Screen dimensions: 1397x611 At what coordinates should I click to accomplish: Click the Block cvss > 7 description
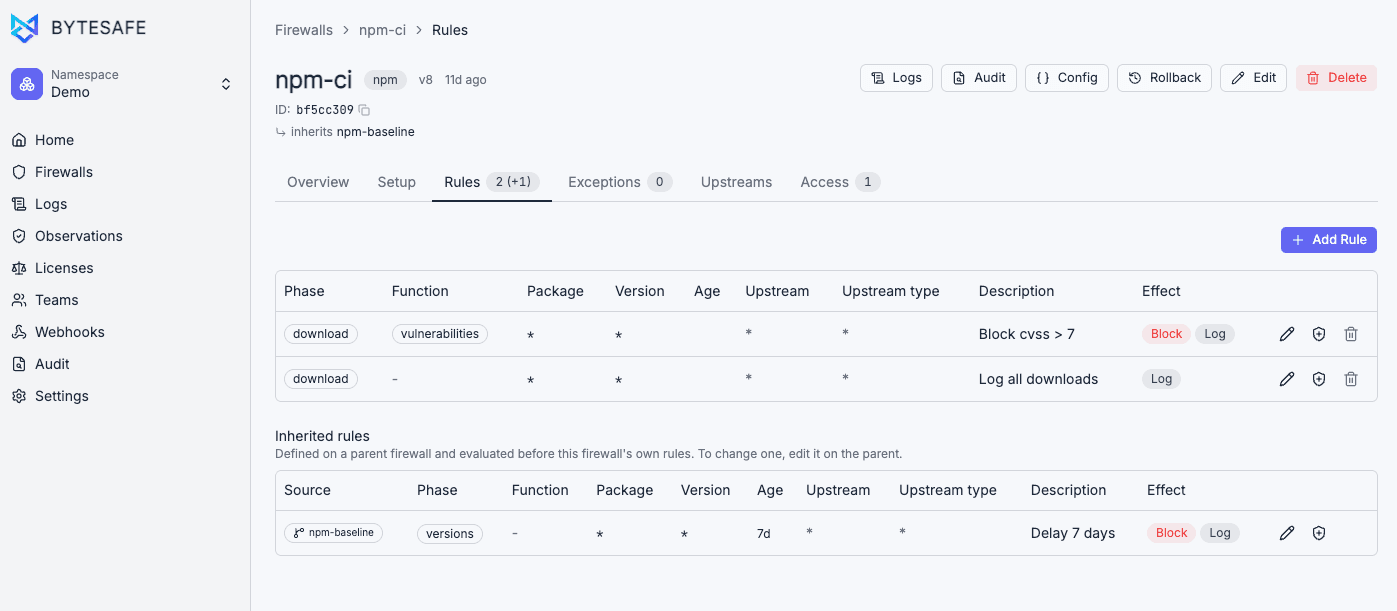pyautogui.click(x=1027, y=334)
